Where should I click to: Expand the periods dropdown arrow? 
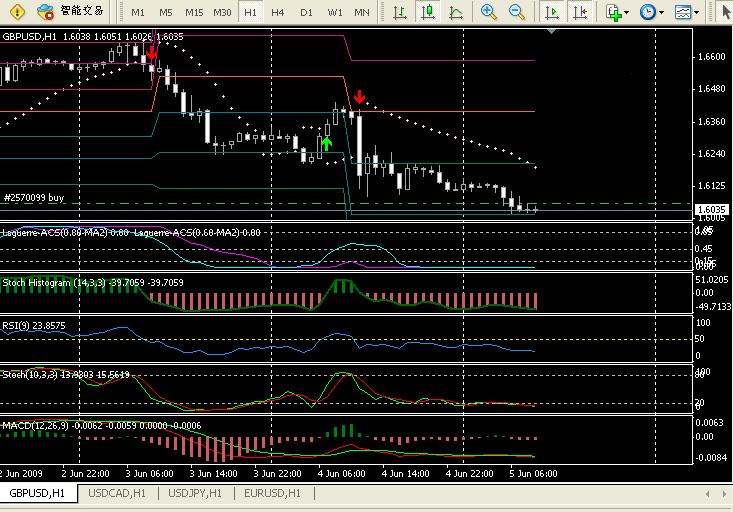[661, 13]
